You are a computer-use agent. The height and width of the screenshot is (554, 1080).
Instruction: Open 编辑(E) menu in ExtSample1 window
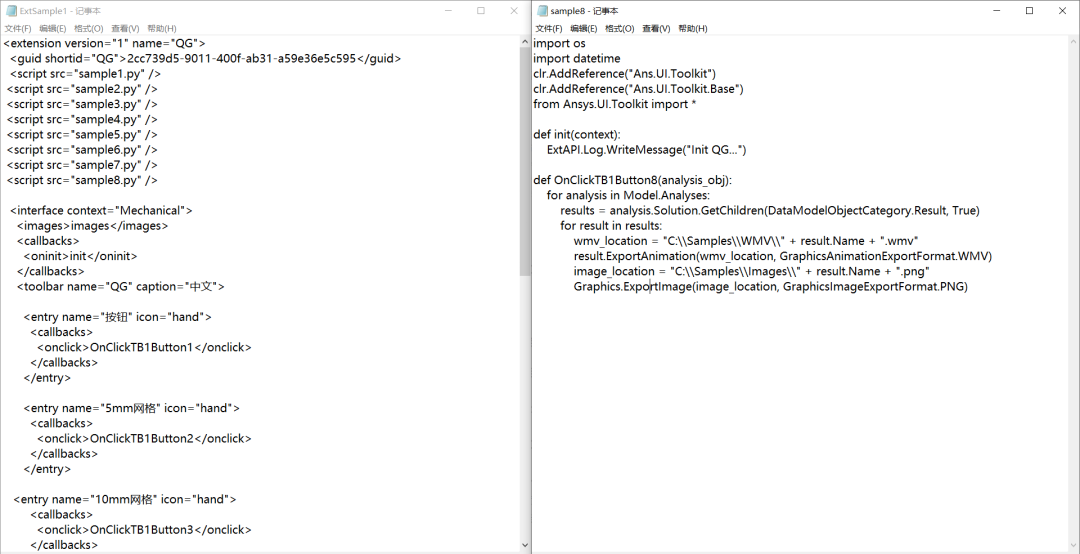tap(53, 28)
